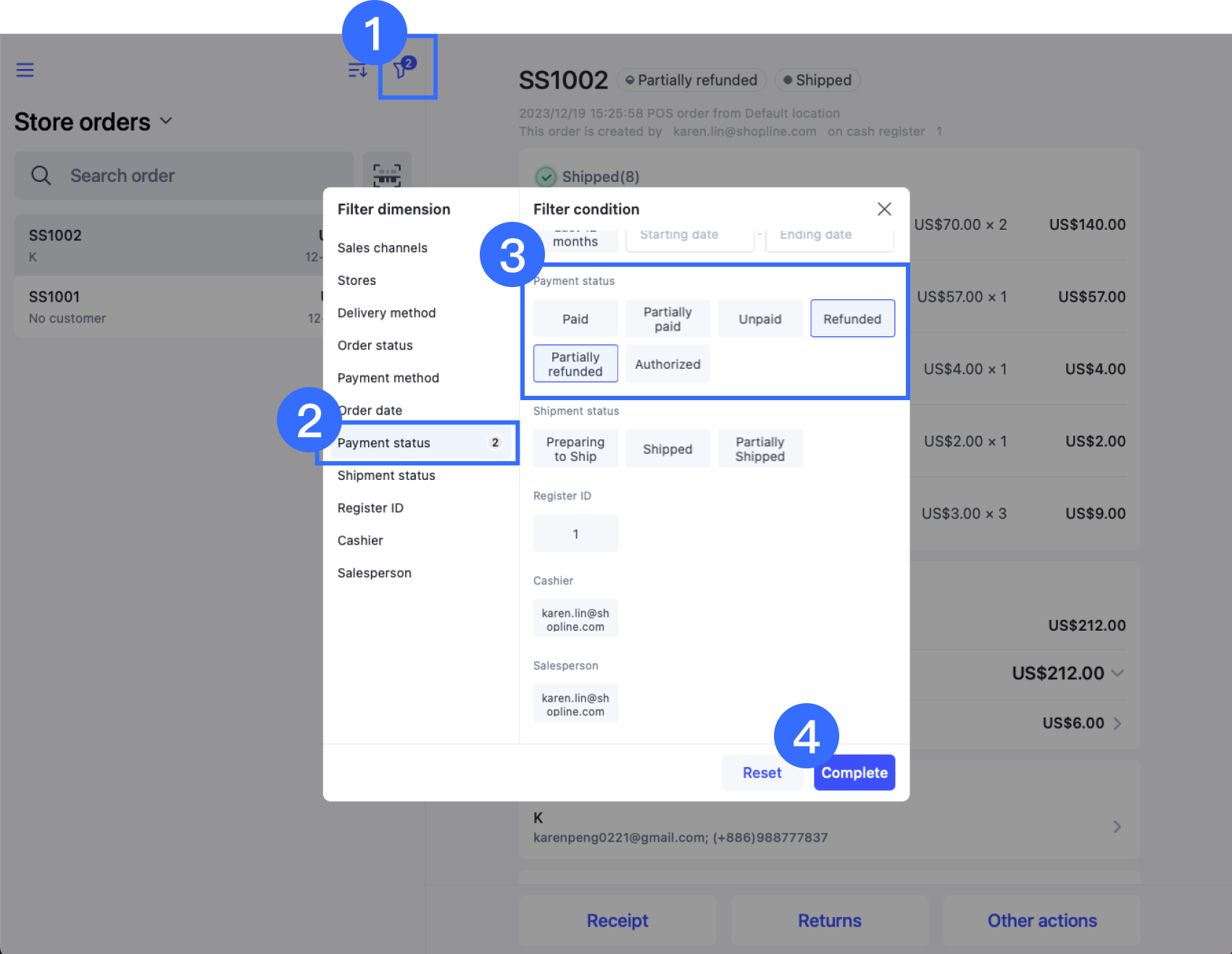Click the search magnifier icon
1232x954 pixels.
[41, 175]
